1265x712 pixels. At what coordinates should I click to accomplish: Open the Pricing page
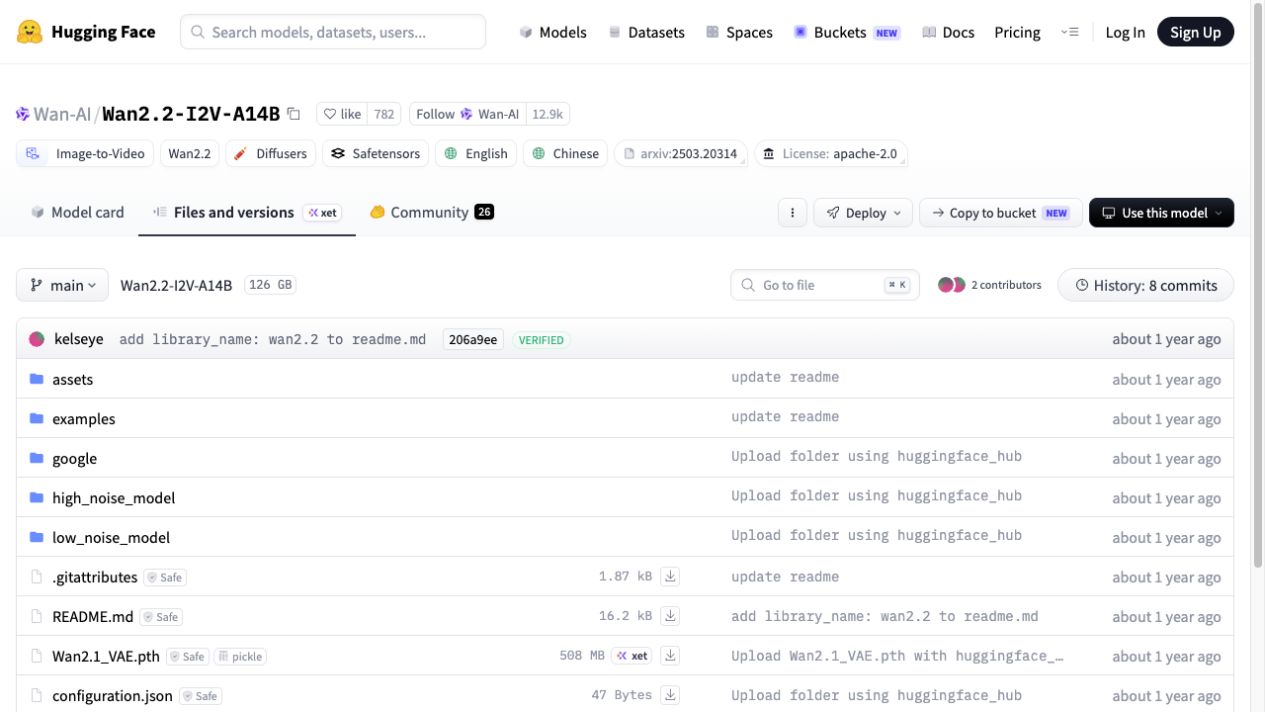click(1017, 32)
